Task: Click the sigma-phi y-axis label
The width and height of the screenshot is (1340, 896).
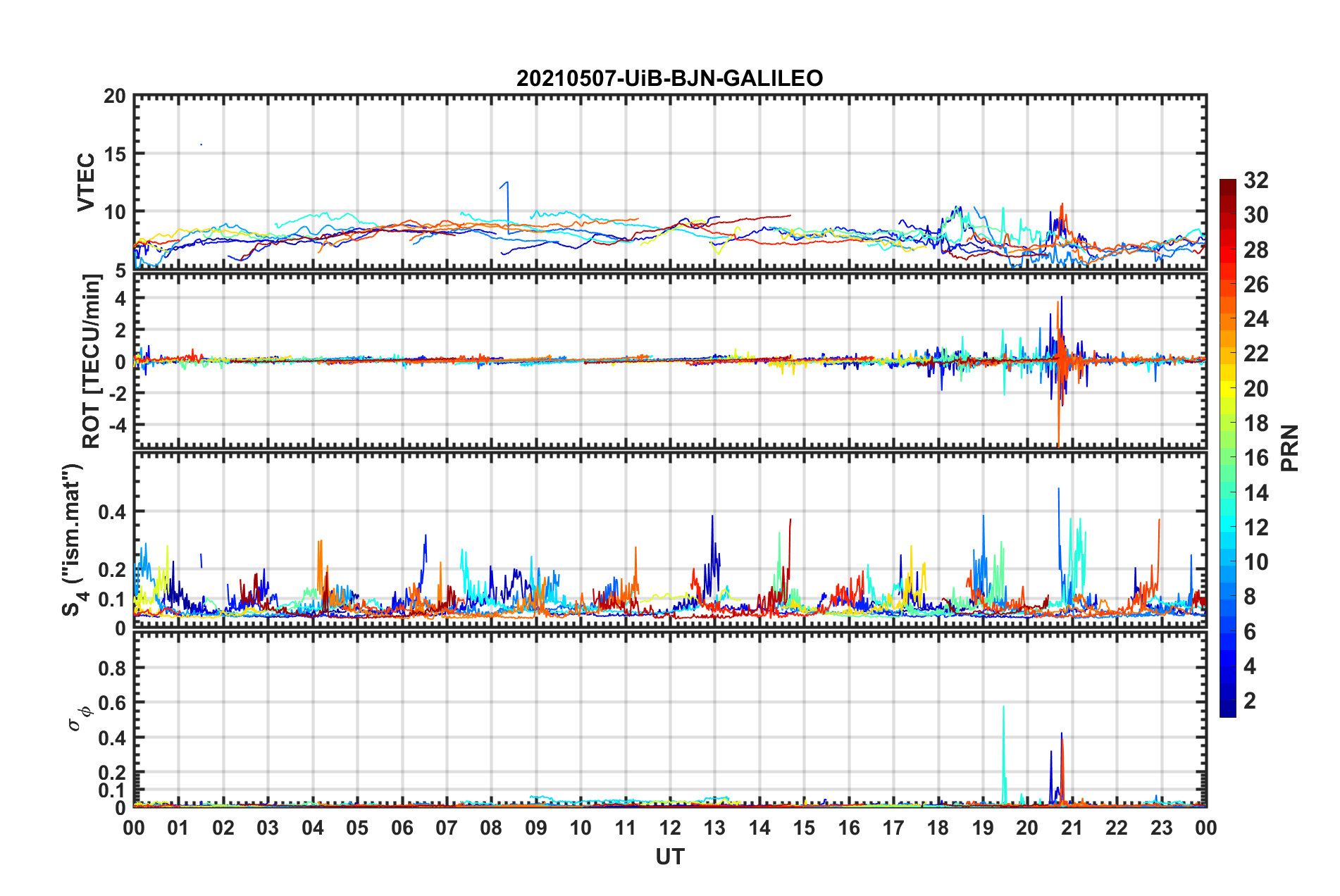Action: click(x=79, y=718)
